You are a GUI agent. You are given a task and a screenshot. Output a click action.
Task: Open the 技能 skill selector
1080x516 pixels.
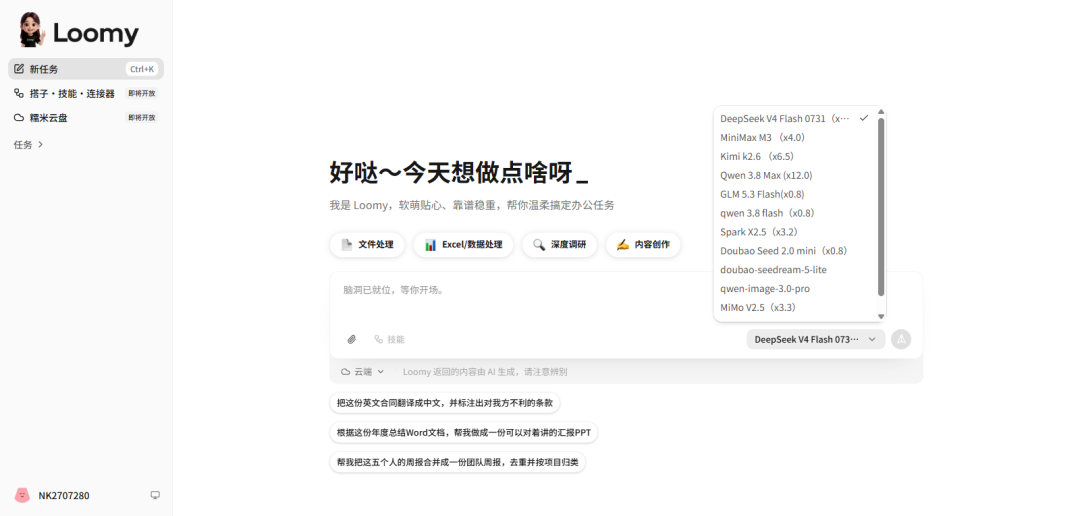click(x=390, y=340)
